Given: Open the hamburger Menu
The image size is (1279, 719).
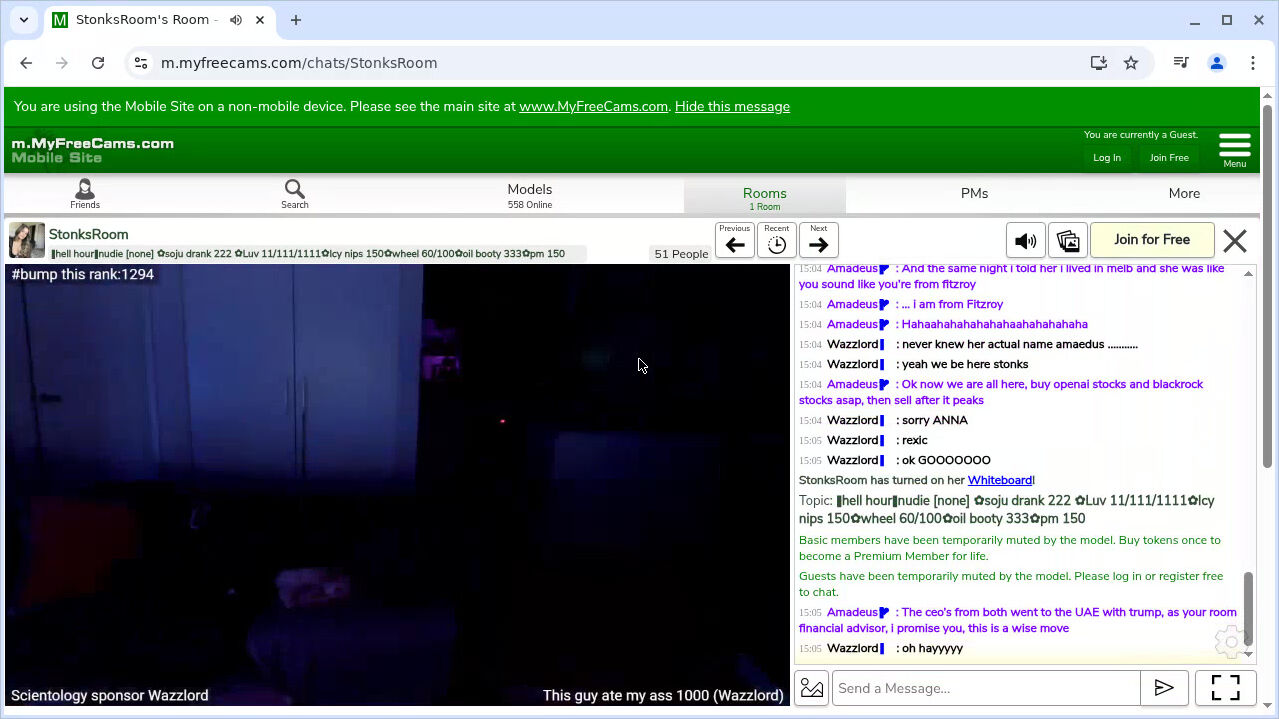Looking at the screenshot, I should tap(1234, 148).
